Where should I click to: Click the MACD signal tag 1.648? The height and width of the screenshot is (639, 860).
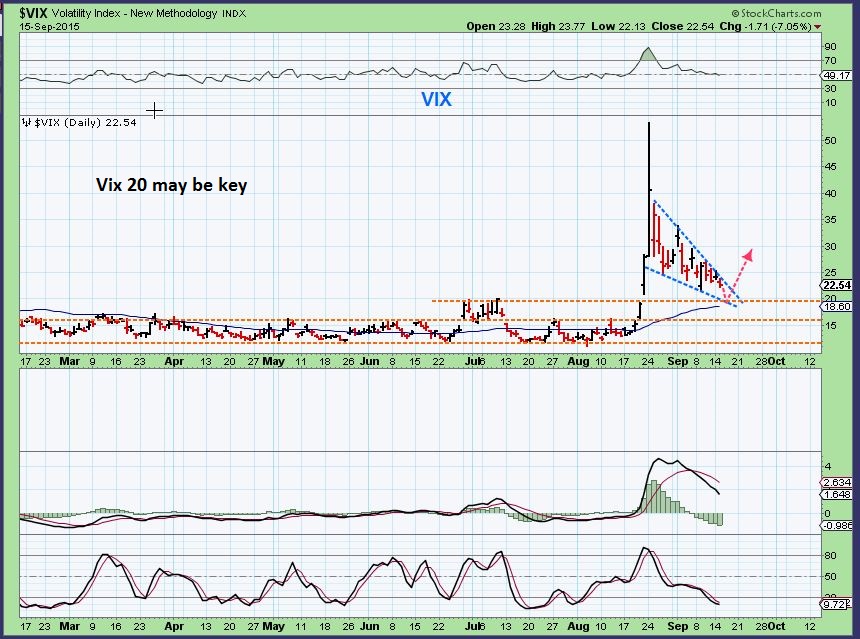(x=837, y=494)
